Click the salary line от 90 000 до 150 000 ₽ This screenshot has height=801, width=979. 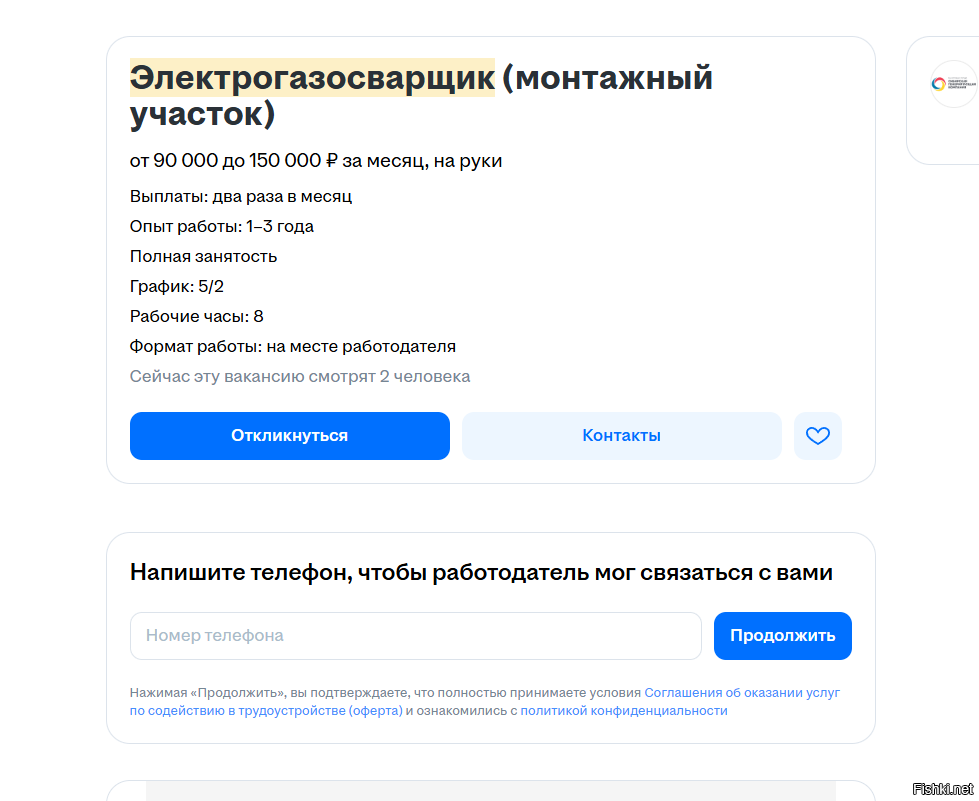(x=316, y=160)
